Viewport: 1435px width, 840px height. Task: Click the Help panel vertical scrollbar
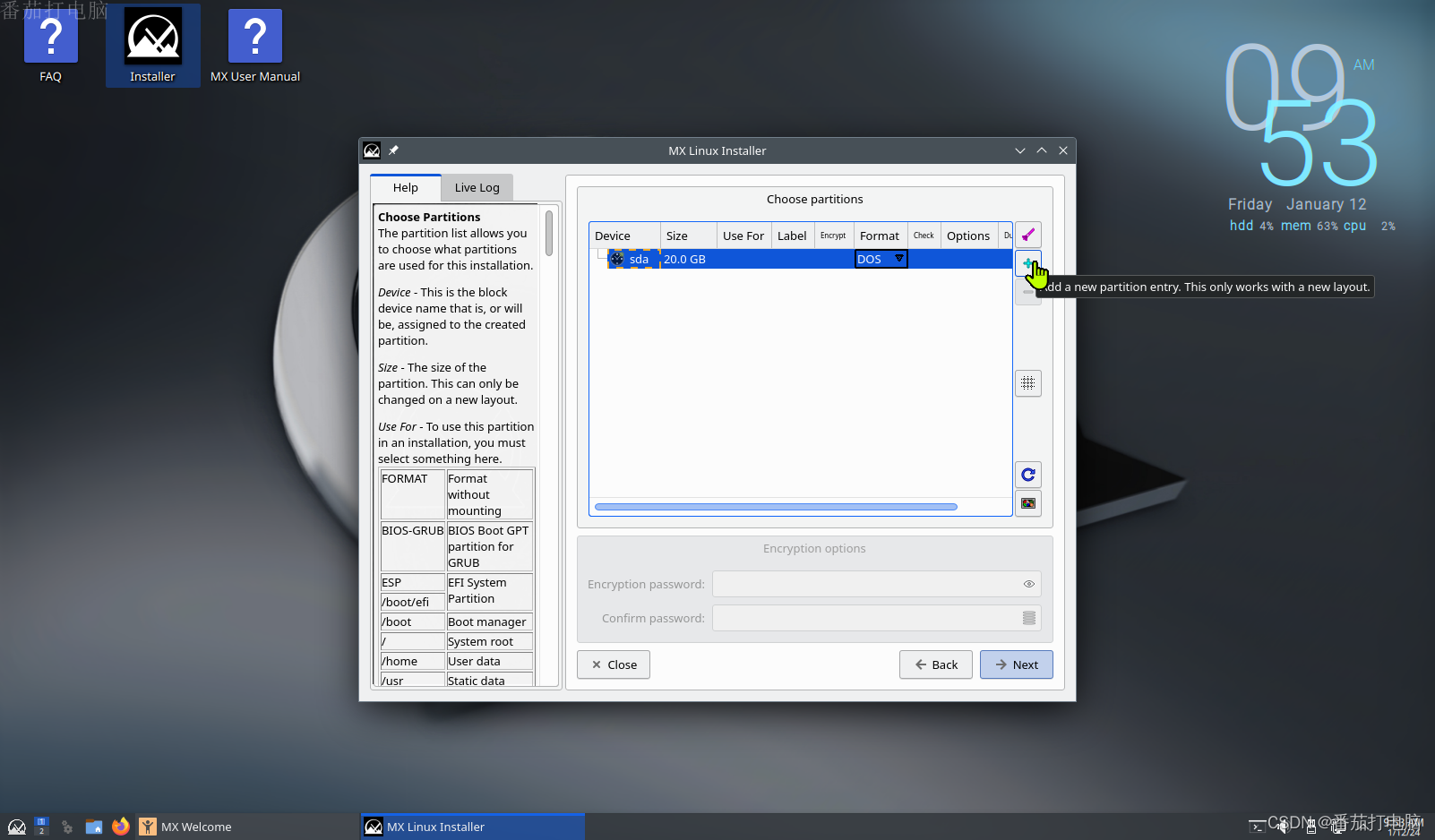coord(549,233)
